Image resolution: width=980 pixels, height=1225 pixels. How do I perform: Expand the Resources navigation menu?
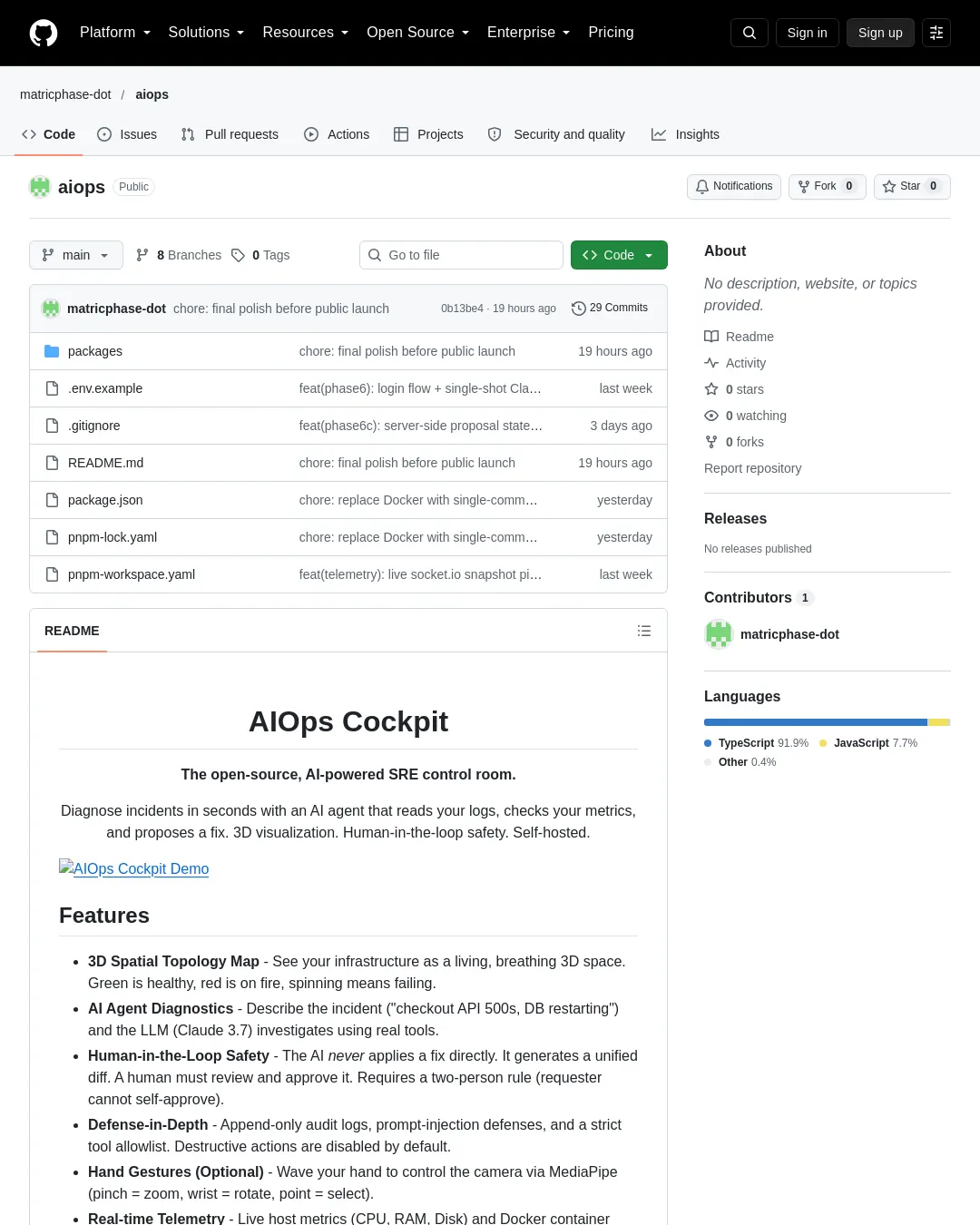[x=305, y=33]
